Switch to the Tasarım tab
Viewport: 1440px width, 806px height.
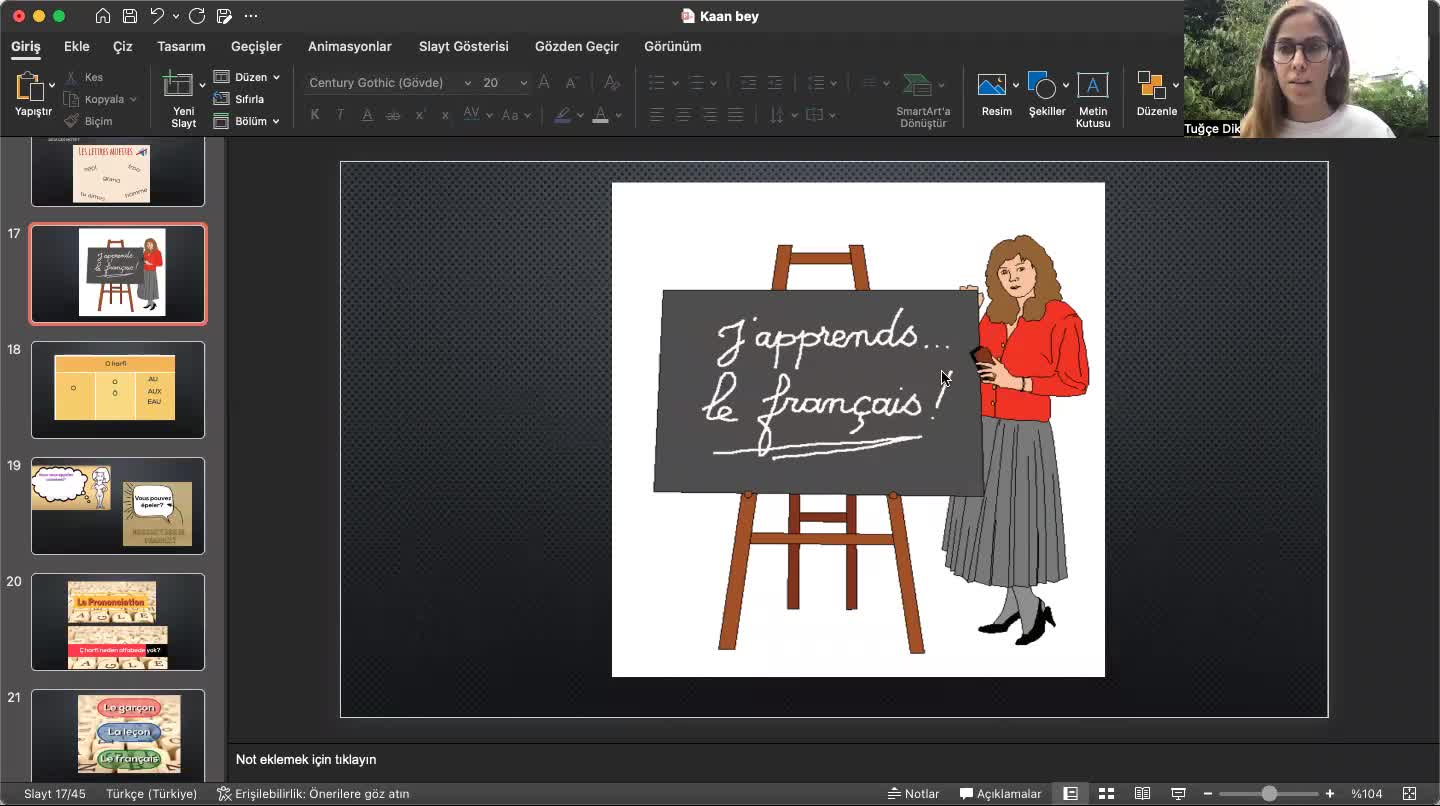(x=181, y=46)
